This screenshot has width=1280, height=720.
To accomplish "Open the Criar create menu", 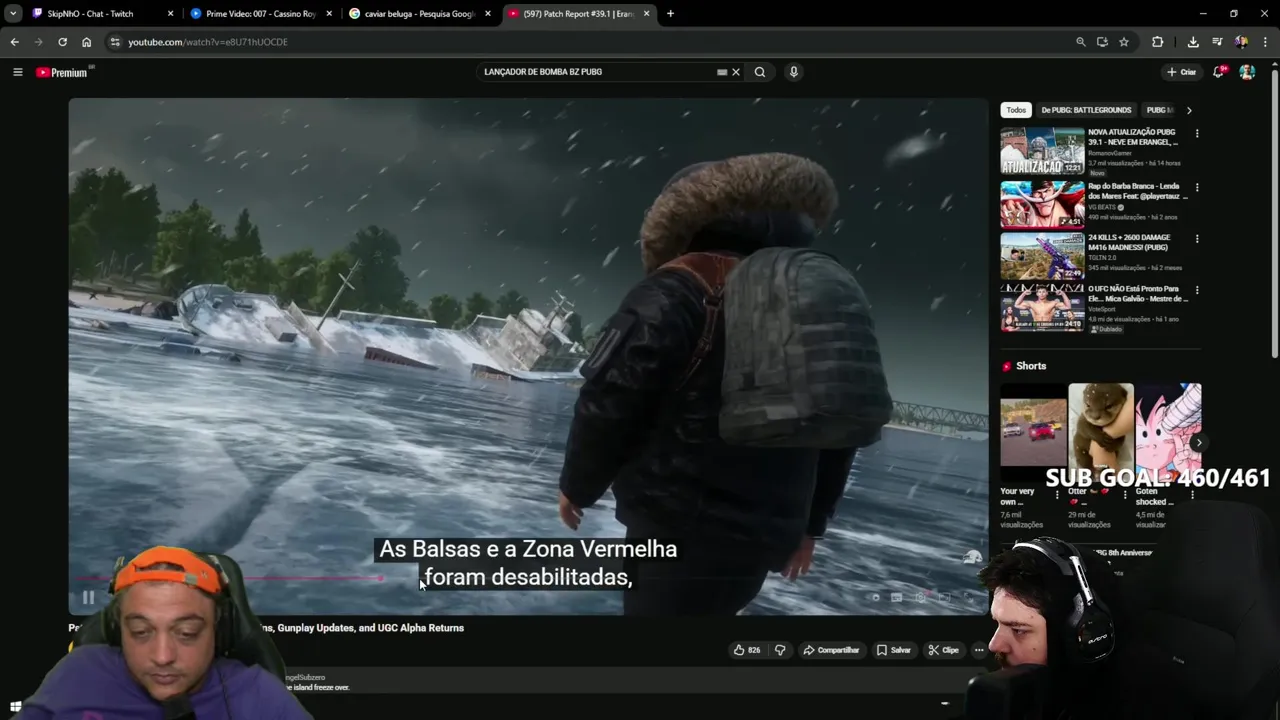I will click(x=1181, y=72).
